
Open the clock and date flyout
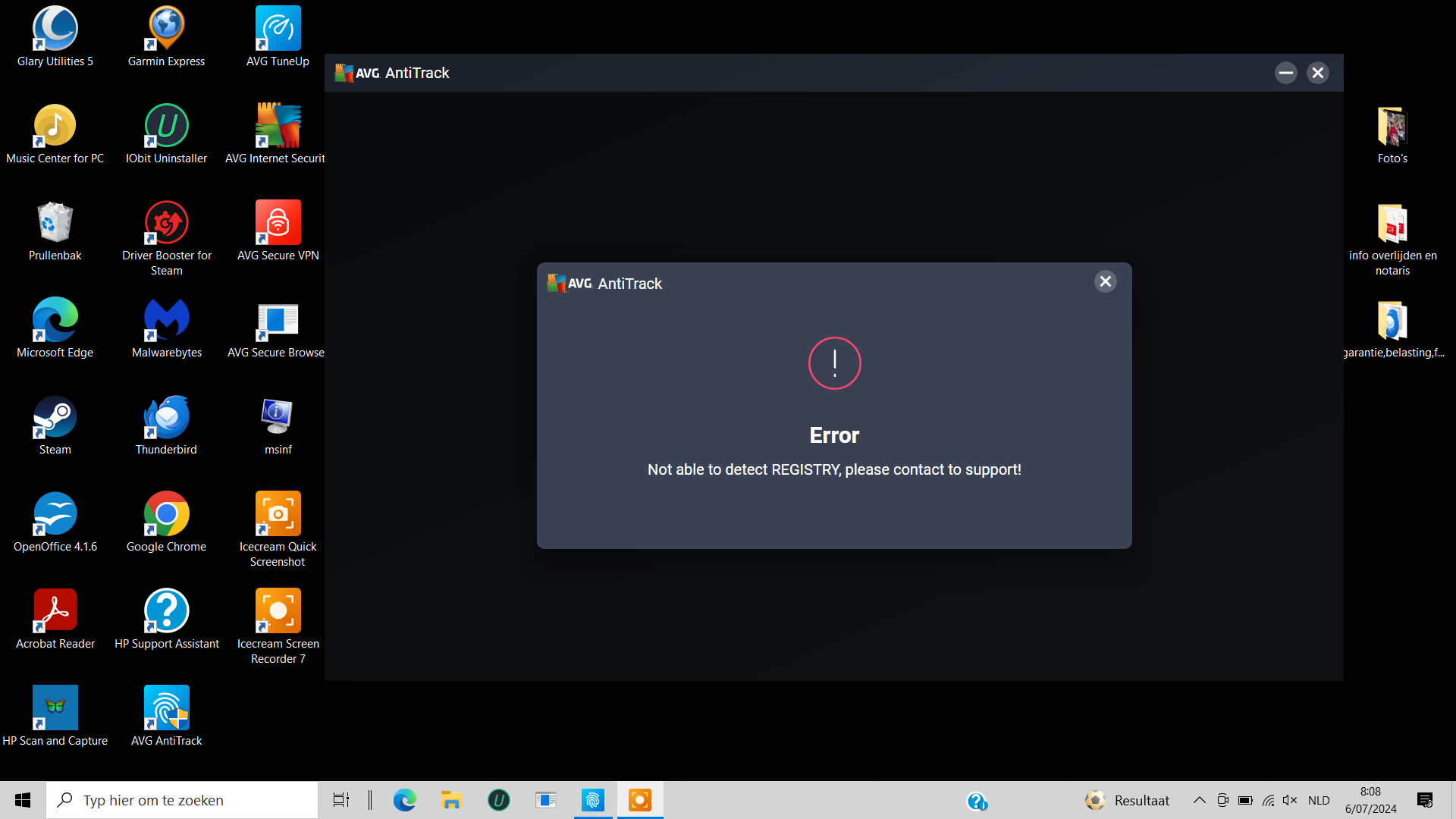(1371, 800)
